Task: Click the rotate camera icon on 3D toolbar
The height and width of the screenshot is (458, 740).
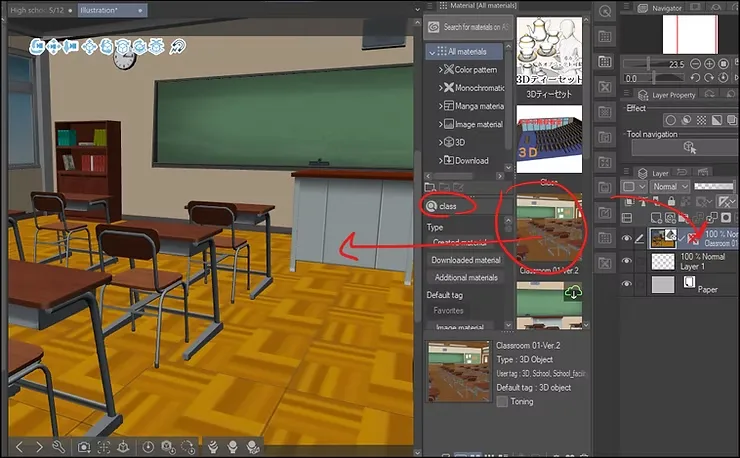Action: pos(37,47)
